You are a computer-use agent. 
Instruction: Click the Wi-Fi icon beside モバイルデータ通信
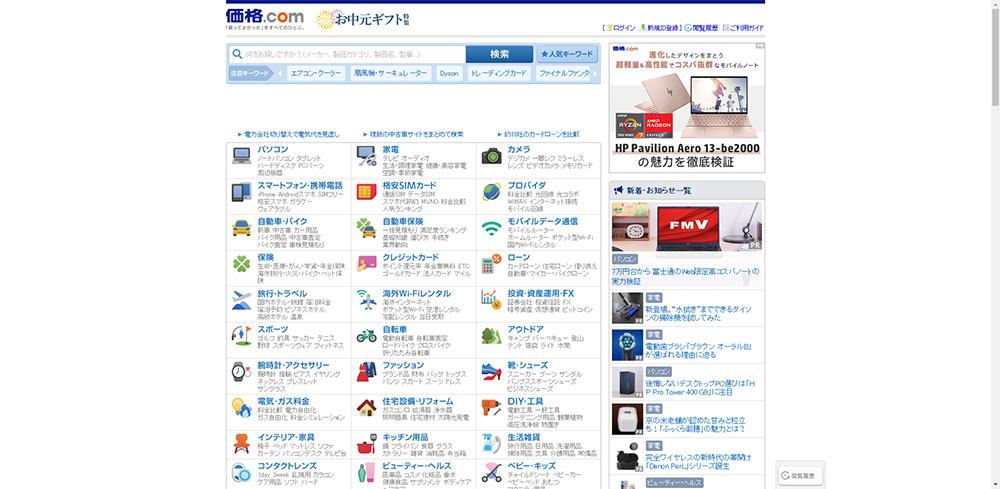click(491, 228)
